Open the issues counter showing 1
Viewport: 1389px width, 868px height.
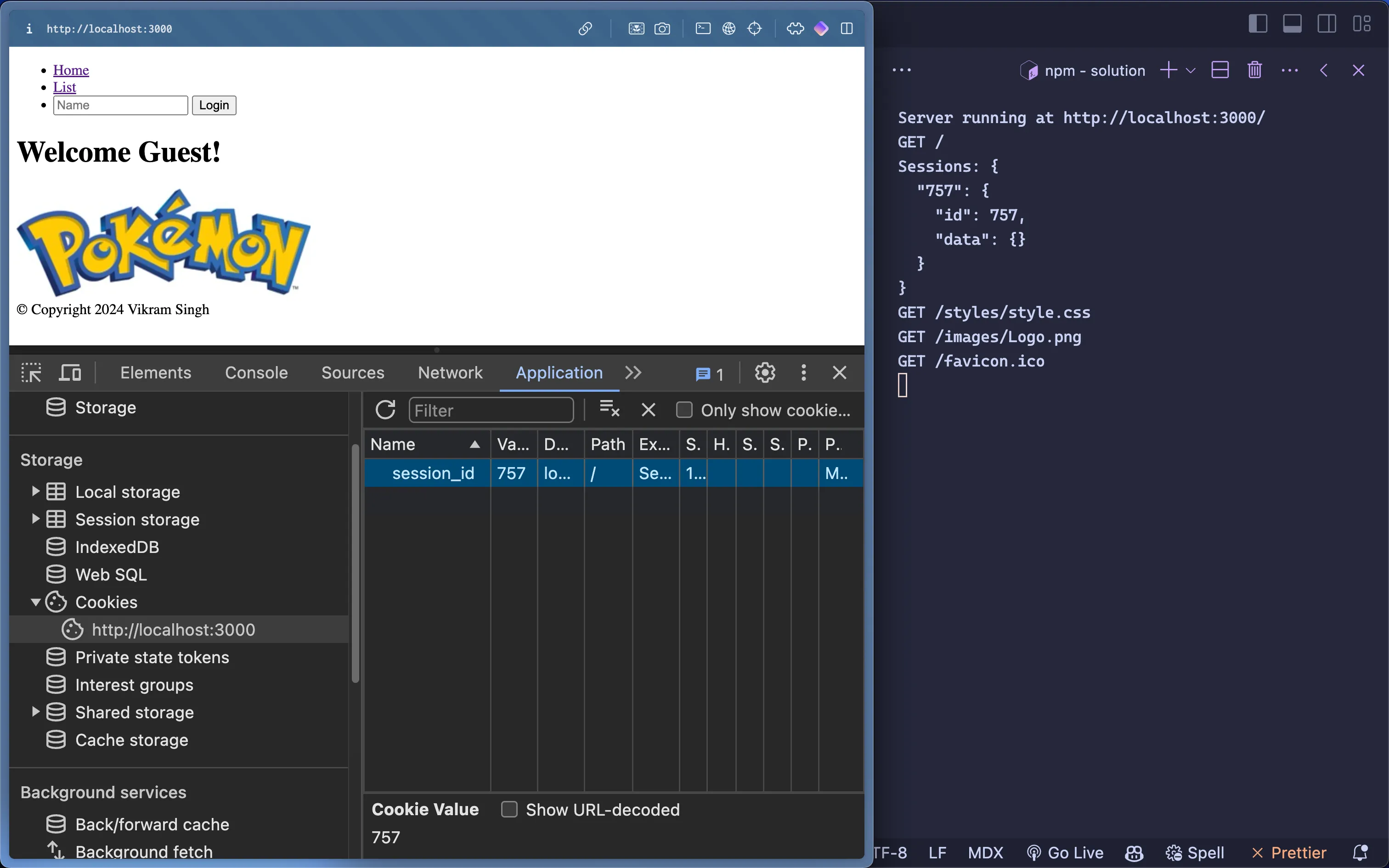(709, 374)
